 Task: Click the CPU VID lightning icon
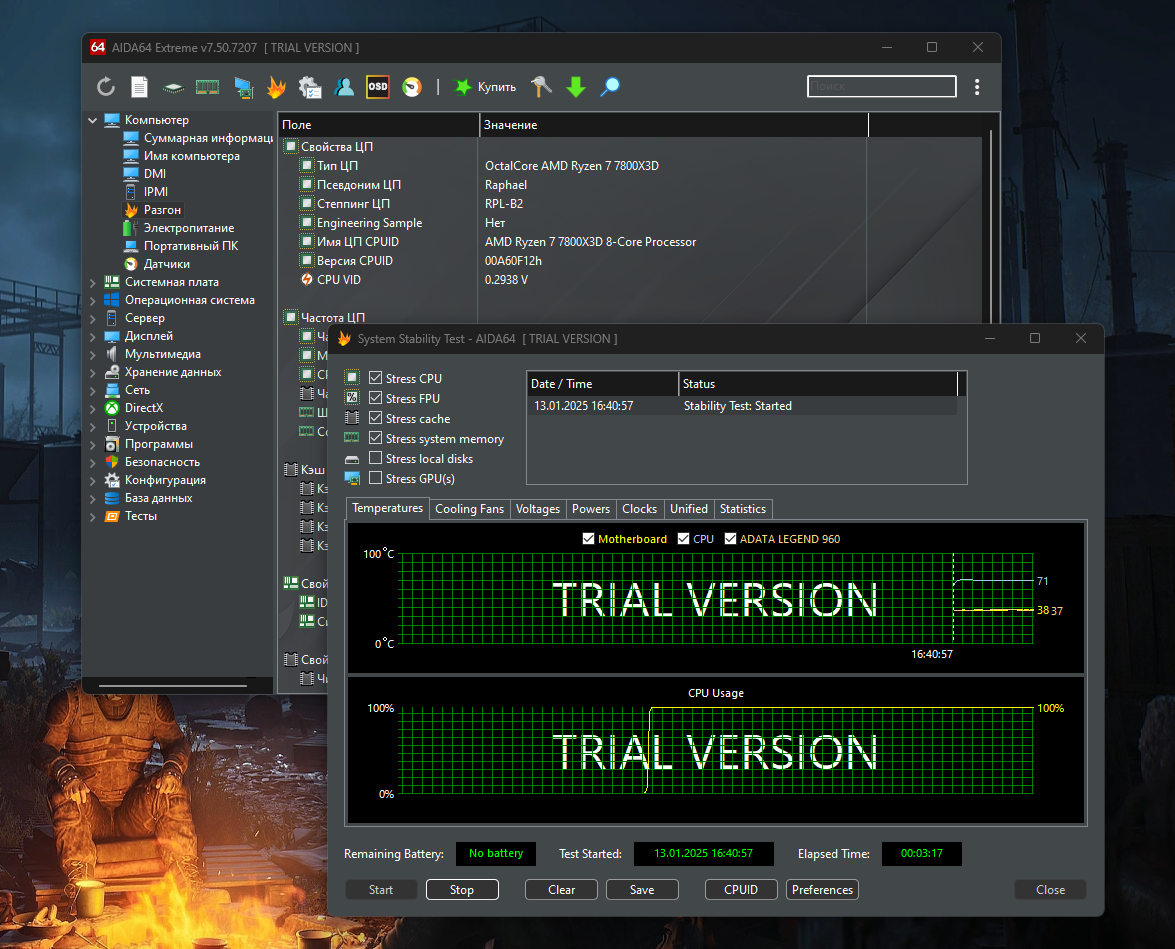click(306, 280)
